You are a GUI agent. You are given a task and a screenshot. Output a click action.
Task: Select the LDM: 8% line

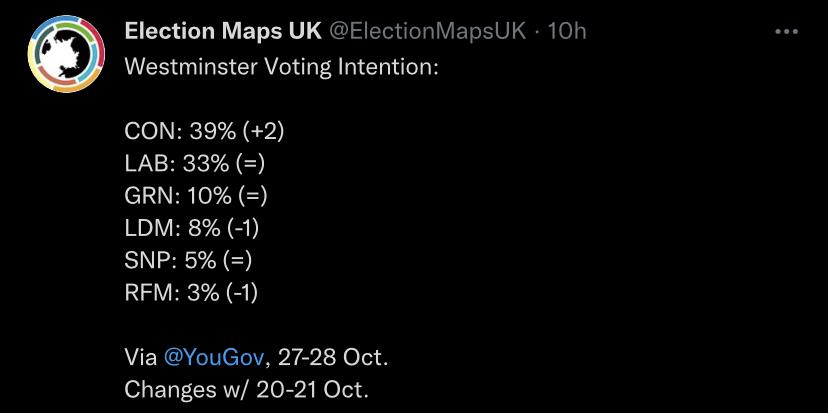tap(192, 229)
